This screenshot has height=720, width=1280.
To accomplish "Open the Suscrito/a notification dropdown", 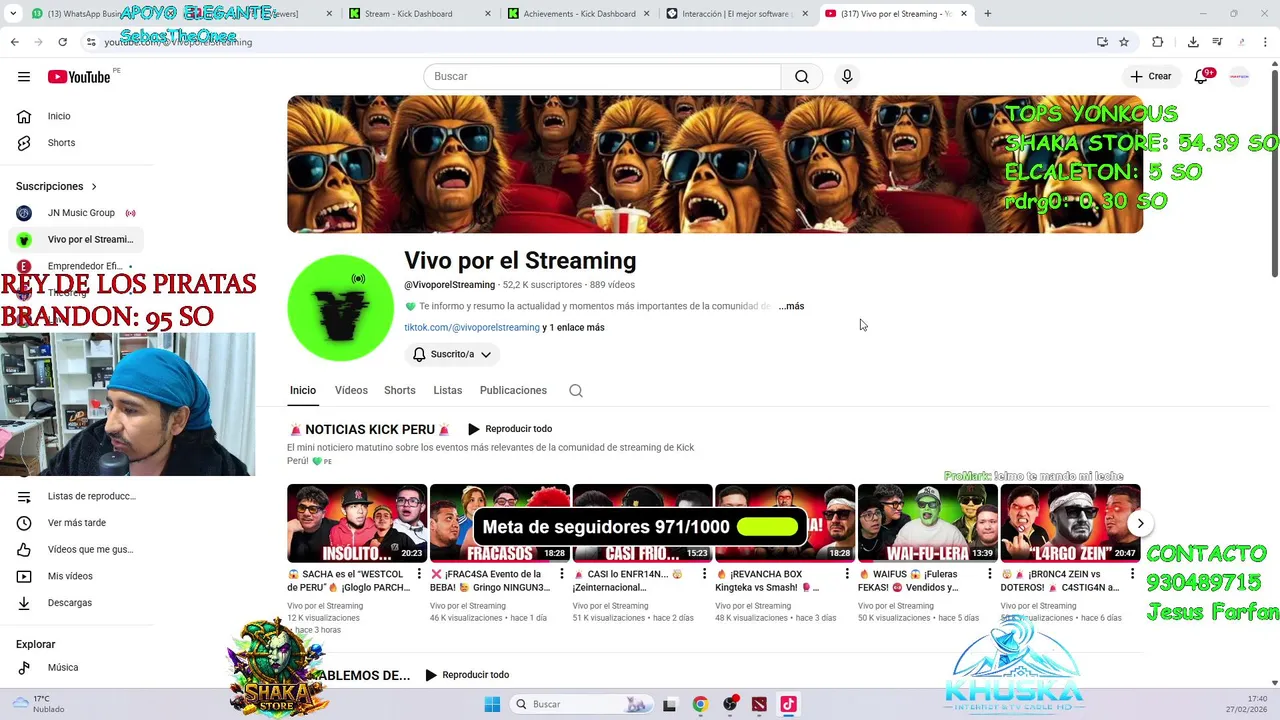I will point(452,355).
